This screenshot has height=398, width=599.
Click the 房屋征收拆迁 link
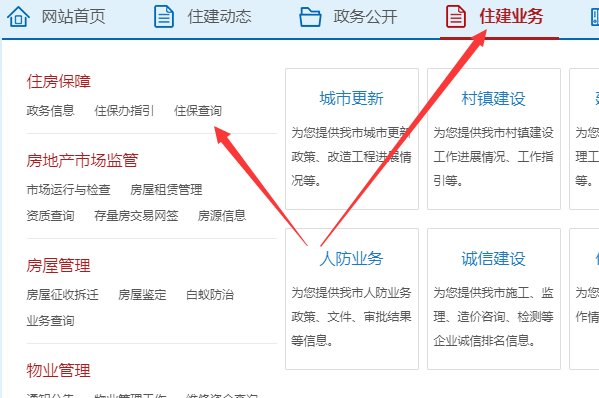click(x=63, y=294)
